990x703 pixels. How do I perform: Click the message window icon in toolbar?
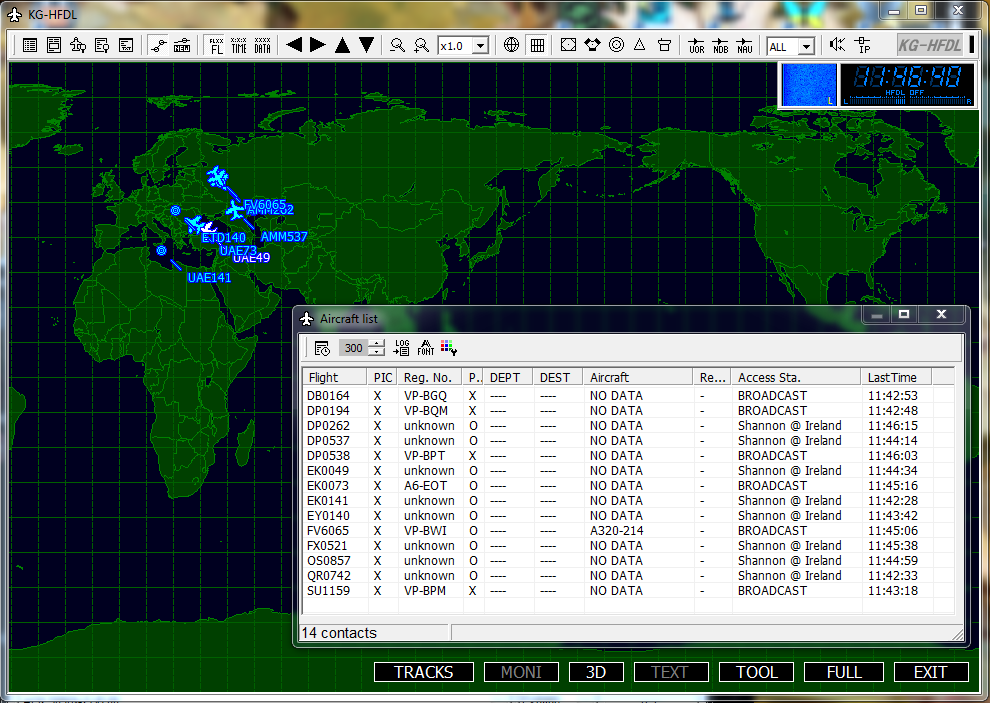(x=54, y=45)
